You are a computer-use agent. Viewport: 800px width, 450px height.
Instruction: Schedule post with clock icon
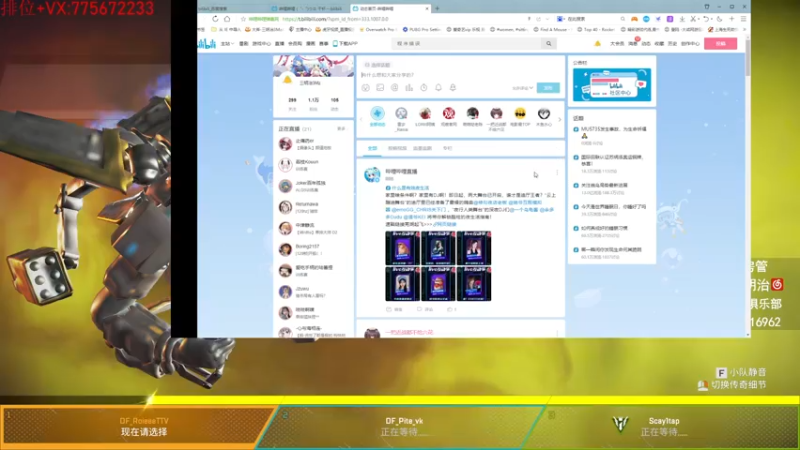pos(423,88)
